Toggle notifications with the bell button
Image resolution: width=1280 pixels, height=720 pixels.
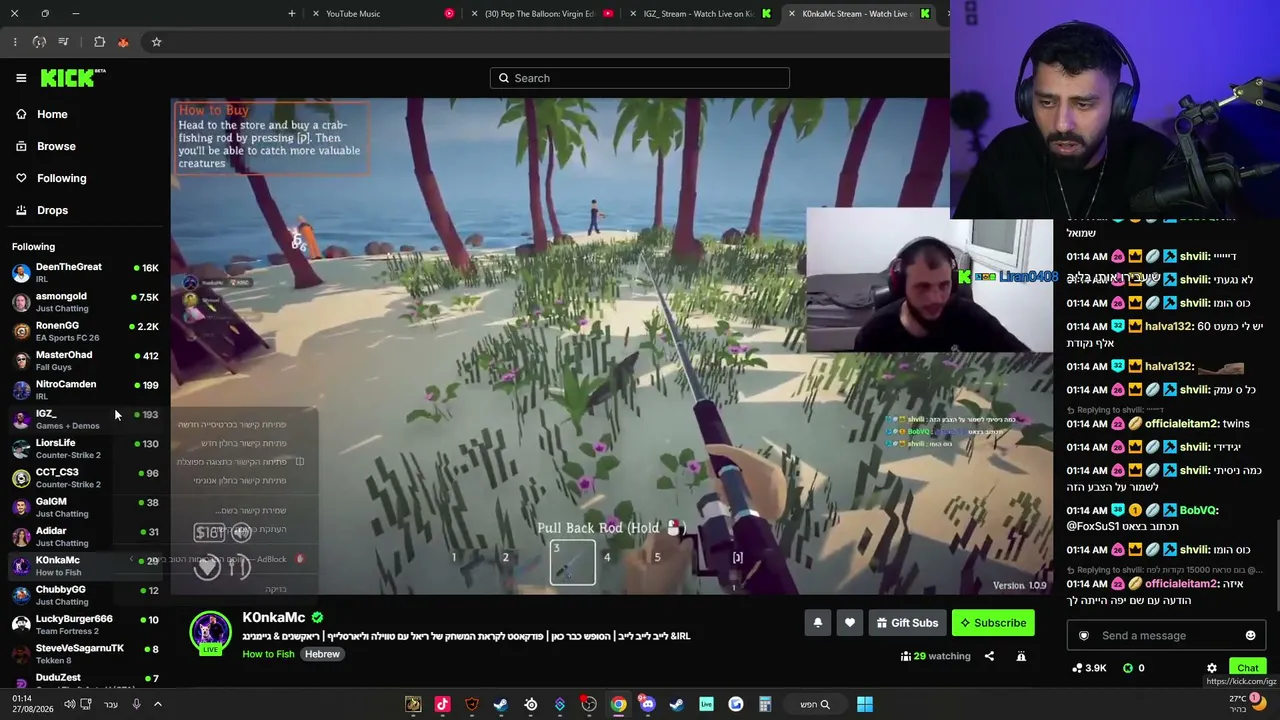point(817,623)
